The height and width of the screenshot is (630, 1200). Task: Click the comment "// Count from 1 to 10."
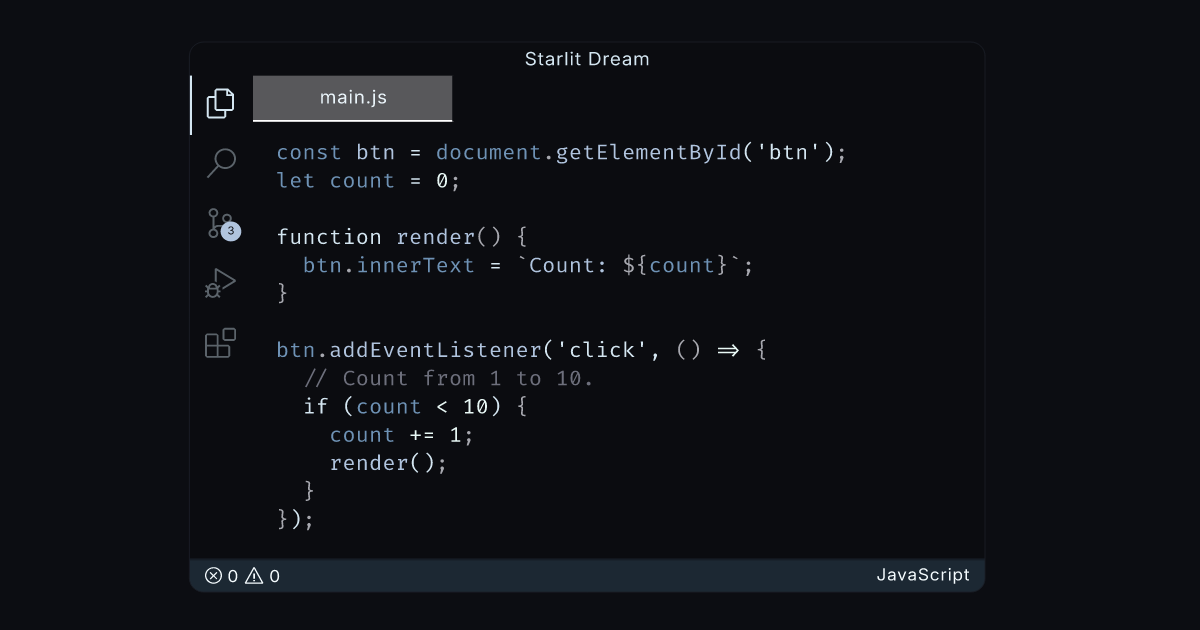click(x=448, y=378)
